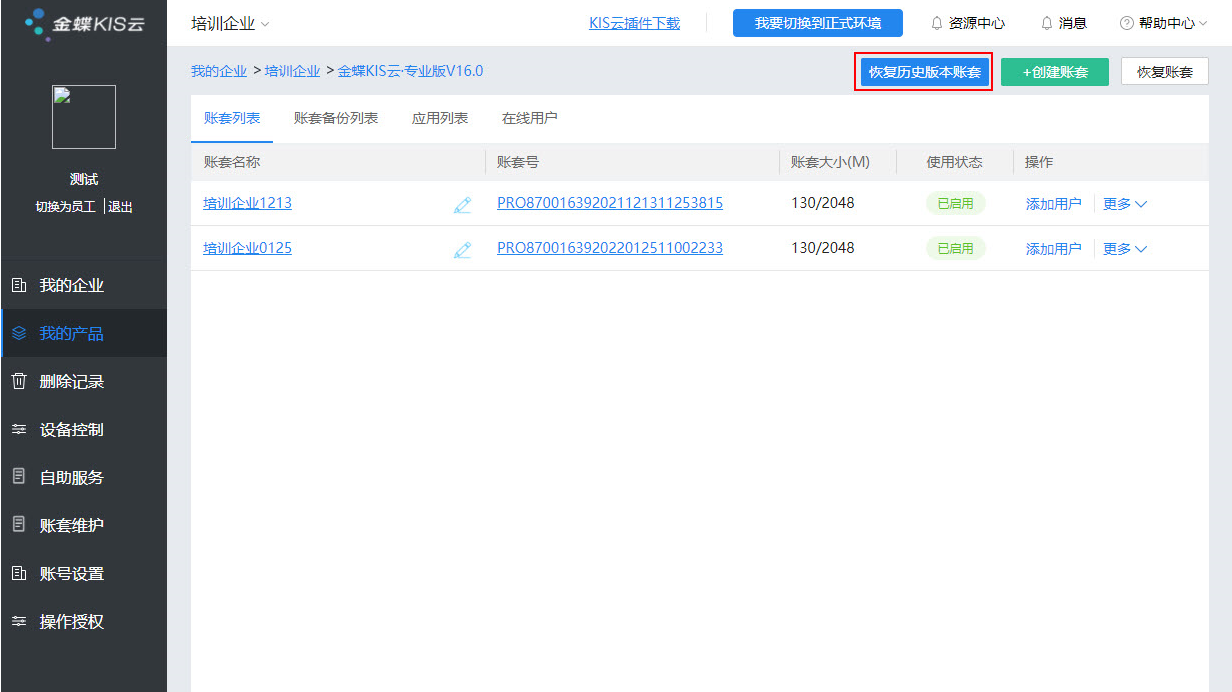Click the 消息 bell icon
Image resolution: width=1232 pixels, height=692 pixels.
click(x=1047, y=23)
